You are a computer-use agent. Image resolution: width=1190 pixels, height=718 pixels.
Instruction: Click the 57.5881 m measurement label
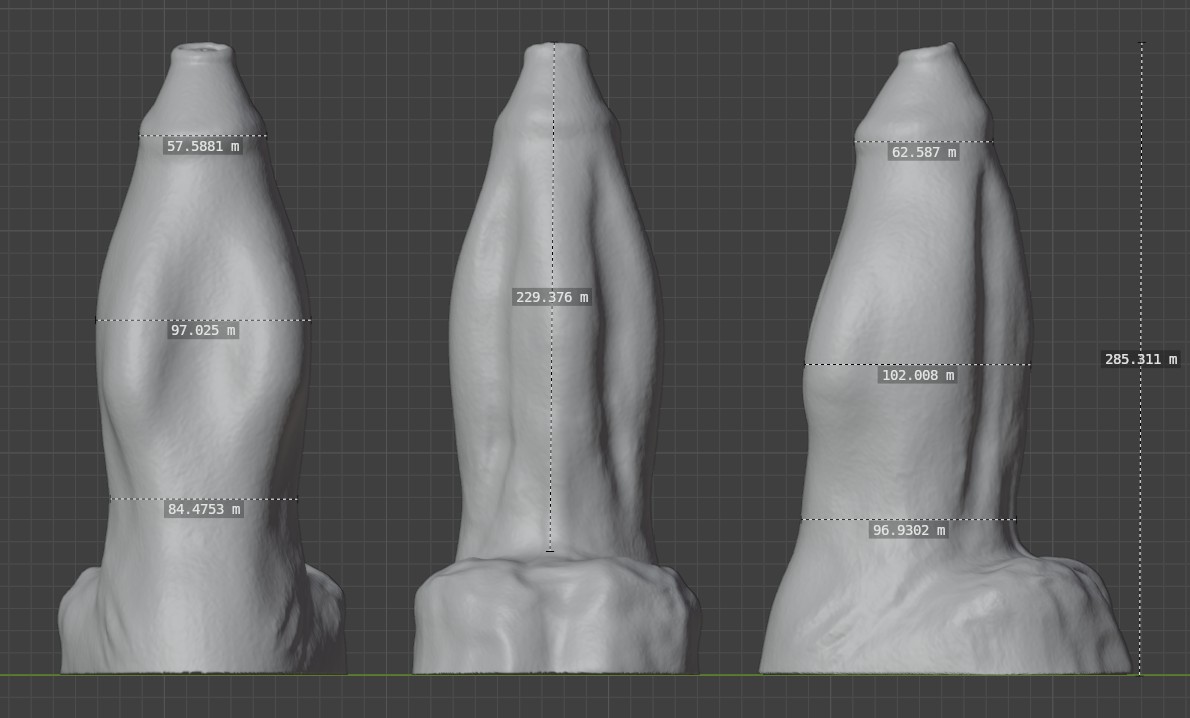(203, 146)
